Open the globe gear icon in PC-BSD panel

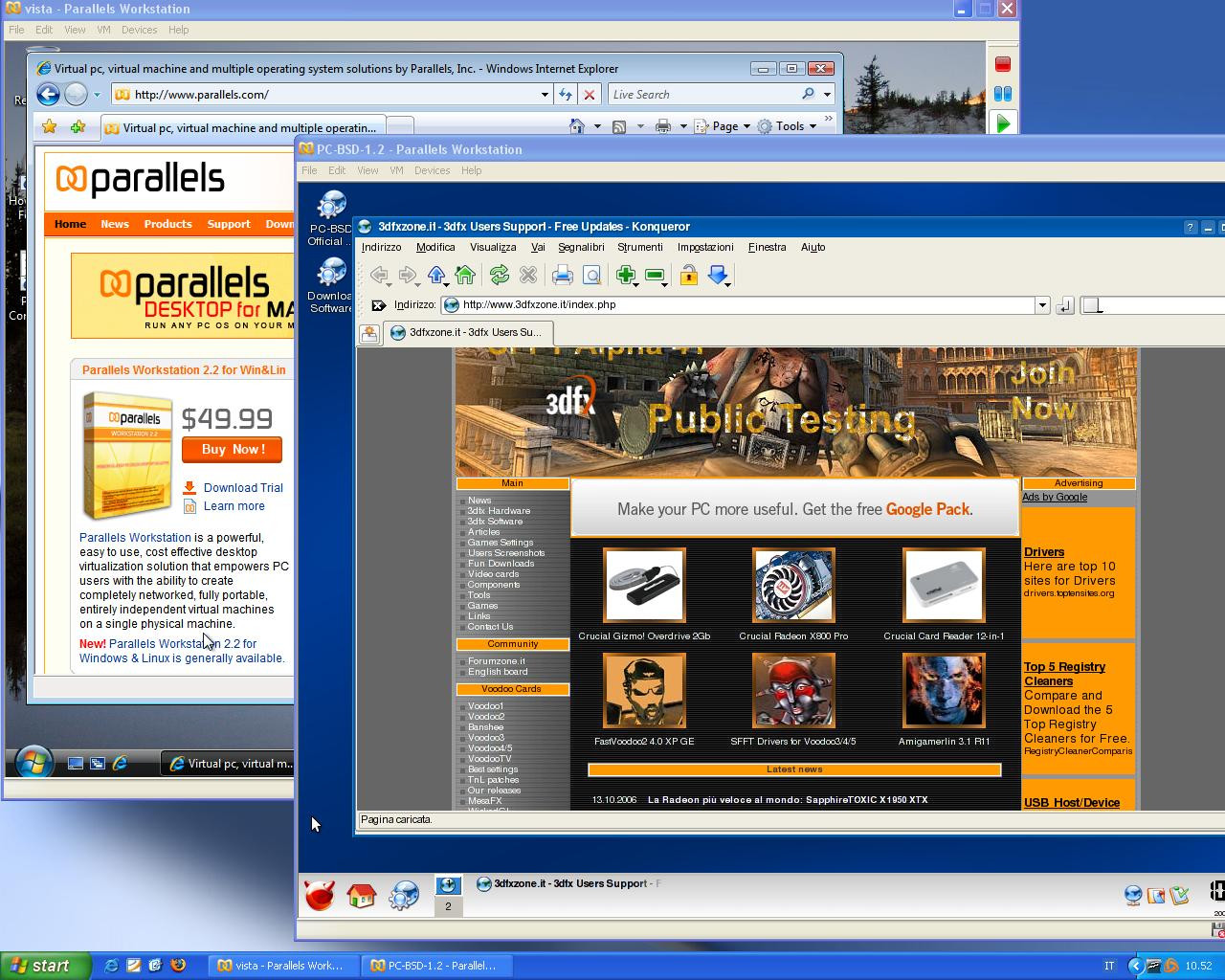tap(404, 896)
